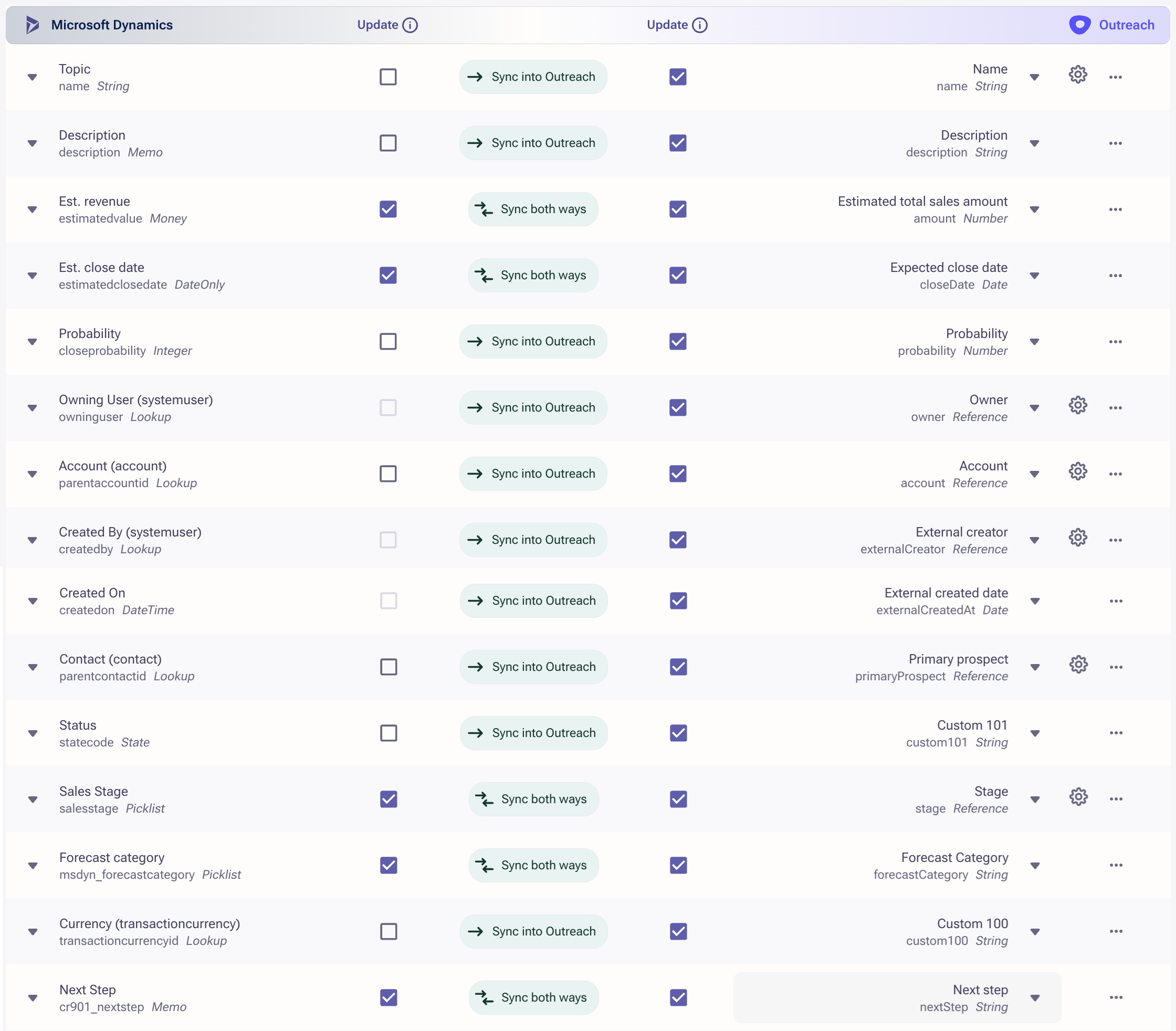Click info icon beside Outreach Update header
Viewport: 1176px width, 1031px height.
pos(700,25)
